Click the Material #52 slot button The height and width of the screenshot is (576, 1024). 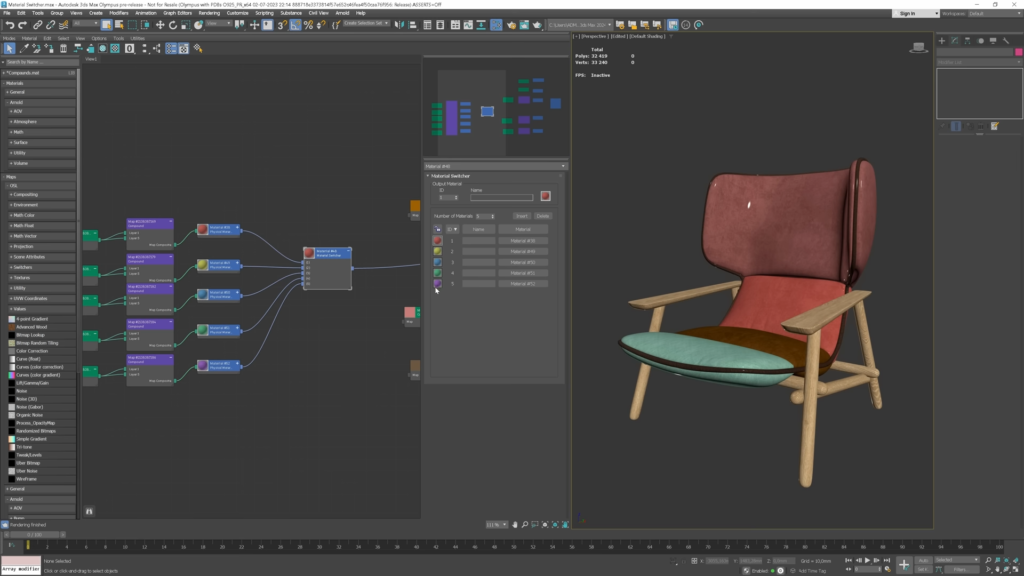point(523,283)
